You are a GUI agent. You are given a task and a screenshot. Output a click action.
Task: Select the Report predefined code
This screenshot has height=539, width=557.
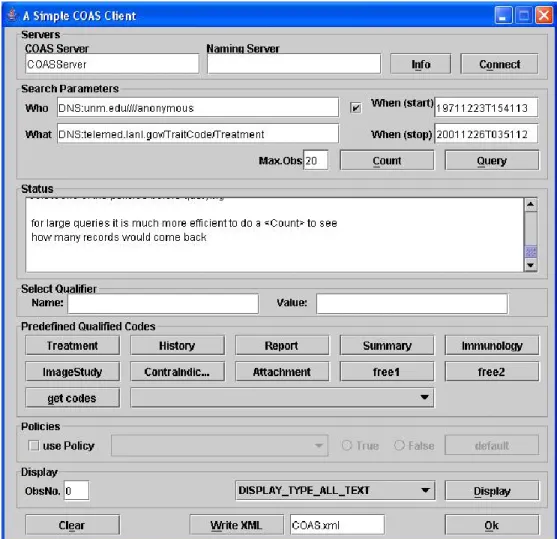(x=282, y=345)
